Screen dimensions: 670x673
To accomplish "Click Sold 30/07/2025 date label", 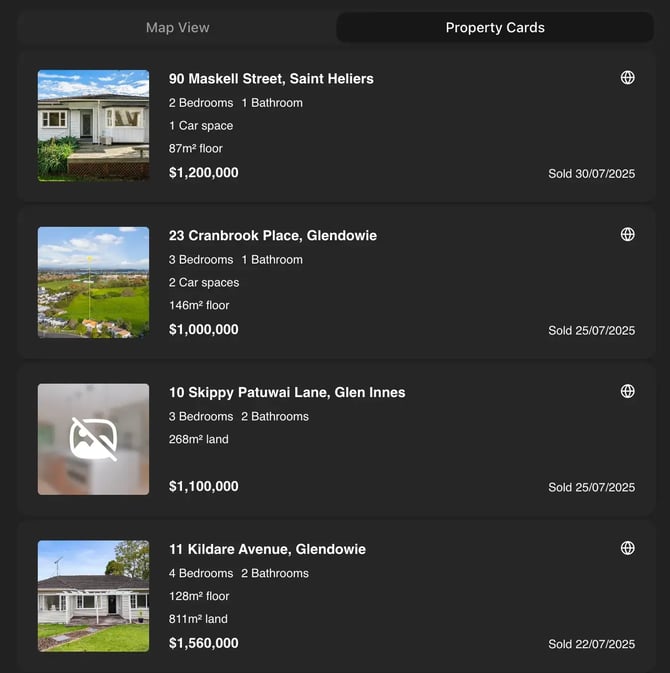I will point(591,174).
